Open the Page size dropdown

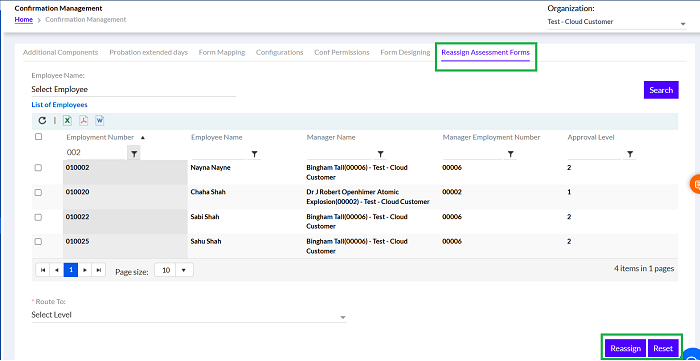point(184,270)
